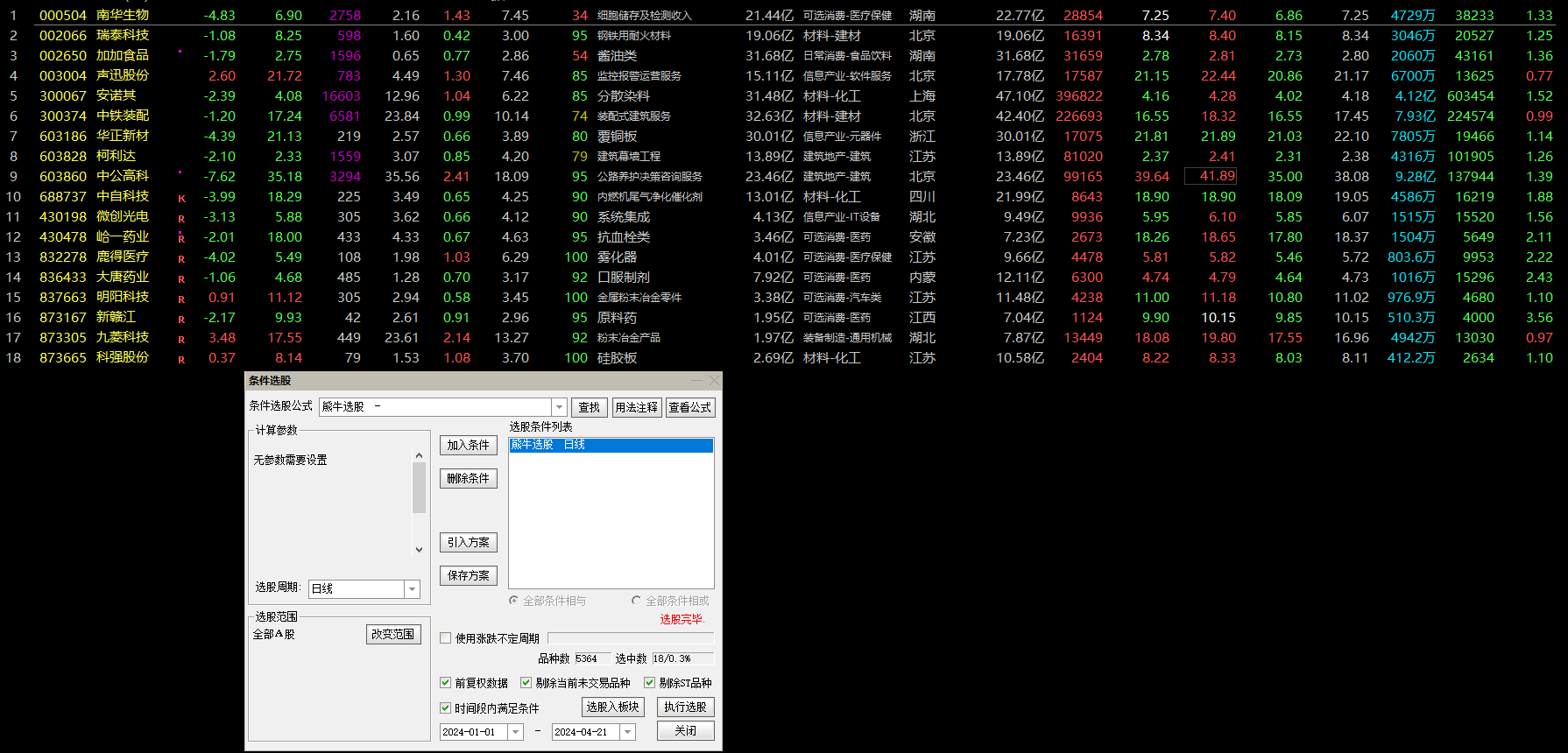Select stock row 000504 南华生物
Viewport: 1568px width, 753px height.
pos(784,15)
